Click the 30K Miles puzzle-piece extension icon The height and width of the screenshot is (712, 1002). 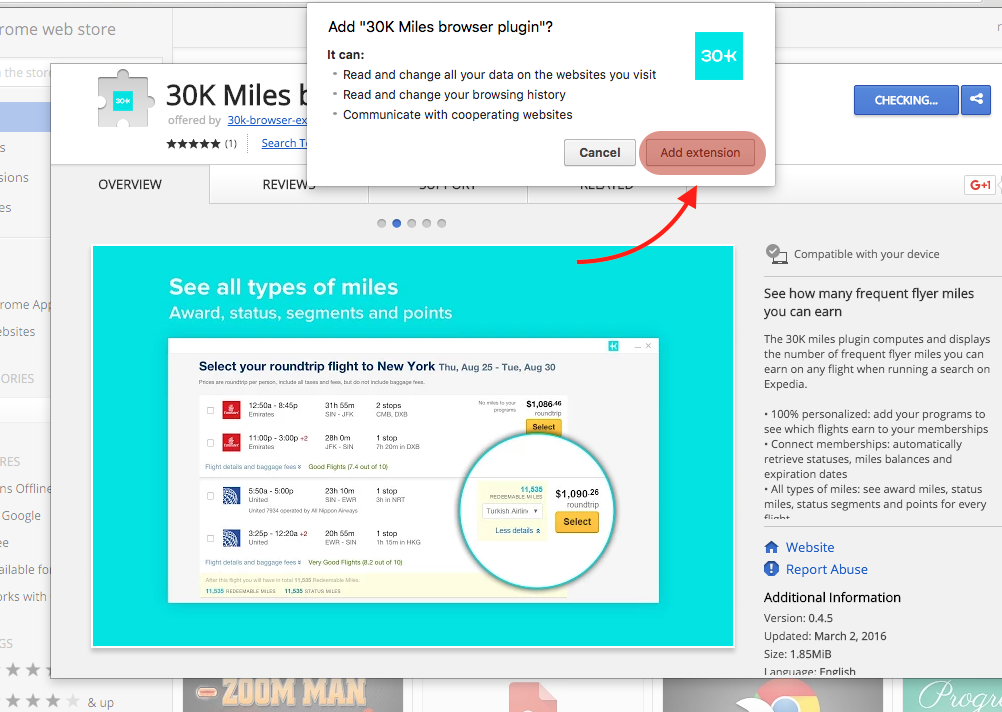pyautogui.click(x=125, y=99)
